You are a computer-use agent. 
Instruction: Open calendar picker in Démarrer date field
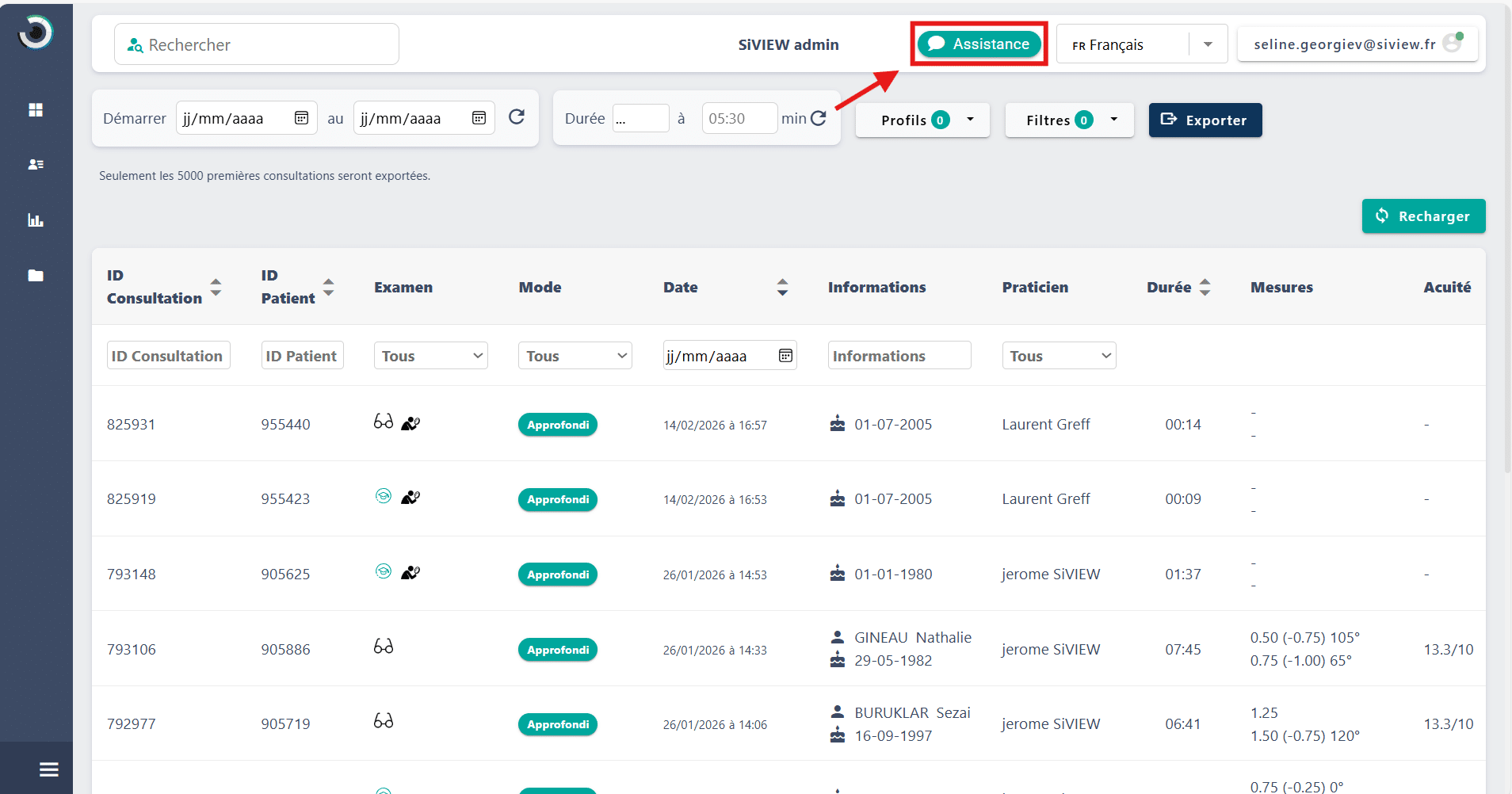(x=301, y=118)
